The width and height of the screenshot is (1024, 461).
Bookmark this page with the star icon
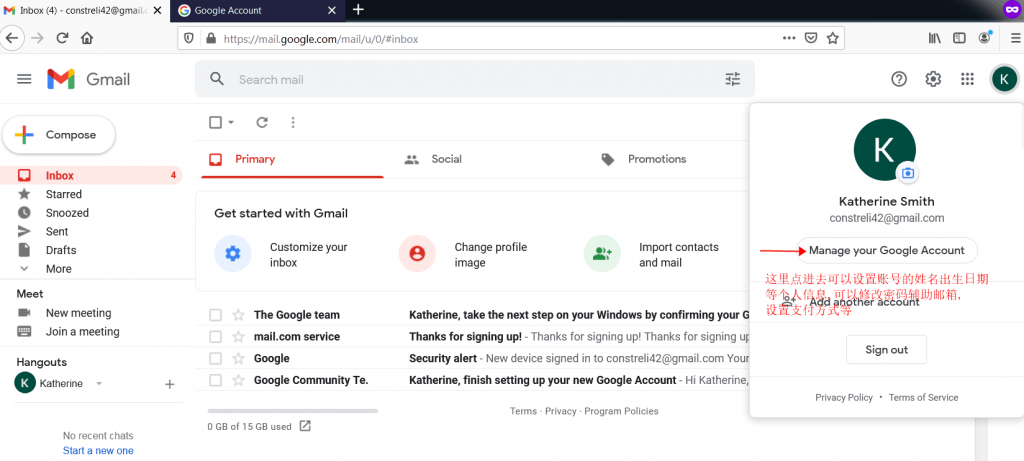tap(833, 39)
